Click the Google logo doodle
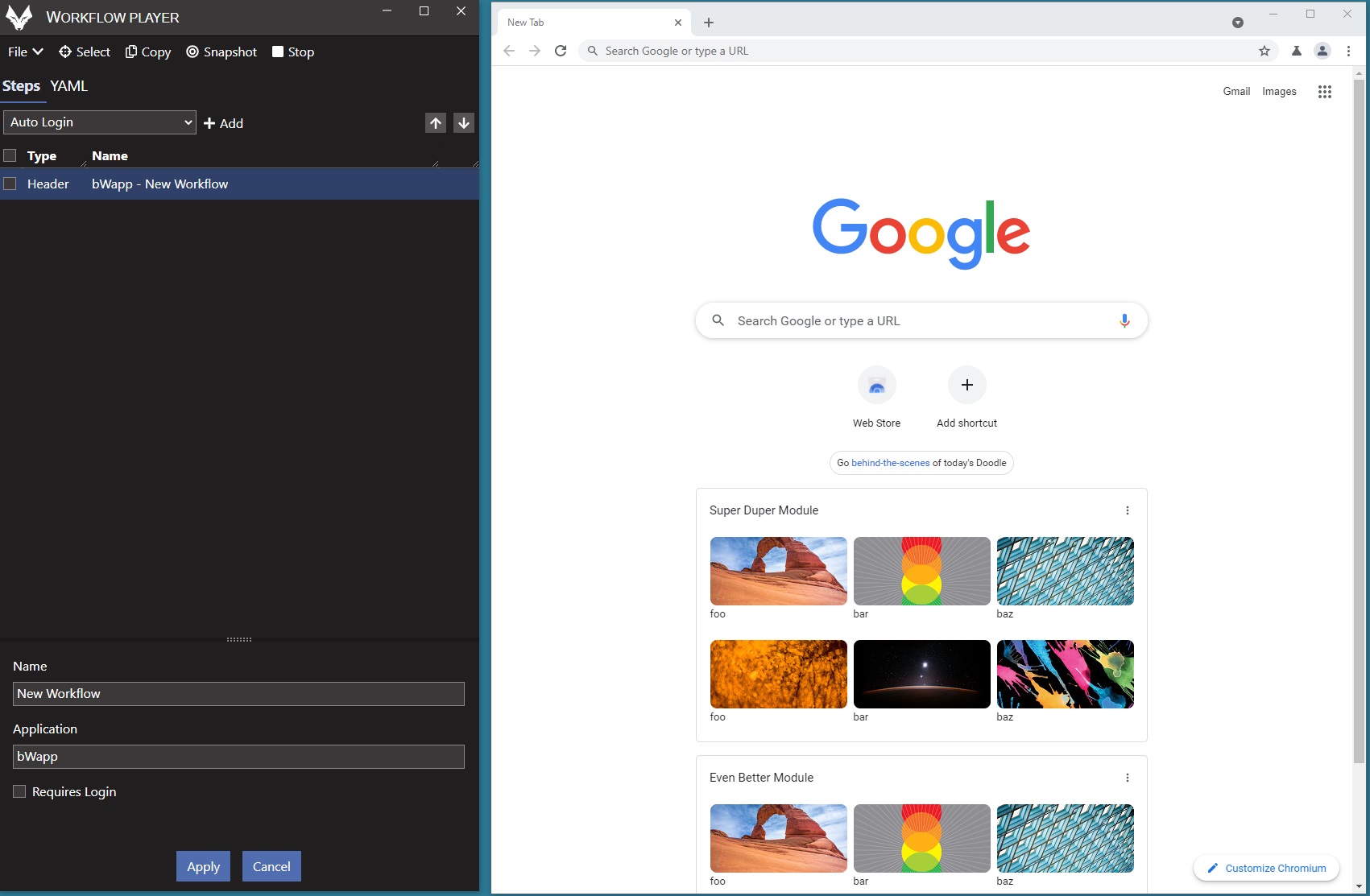The height and width of the screenshot is (896, 1370). [x=921, y=233]
